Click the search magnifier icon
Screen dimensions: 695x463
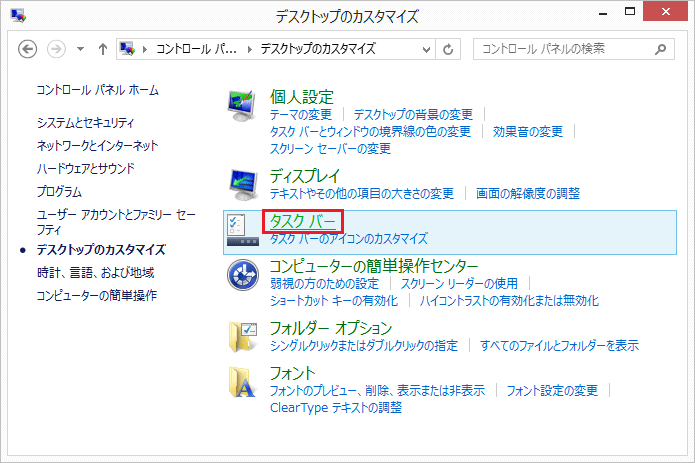click(x=660, y=49)
